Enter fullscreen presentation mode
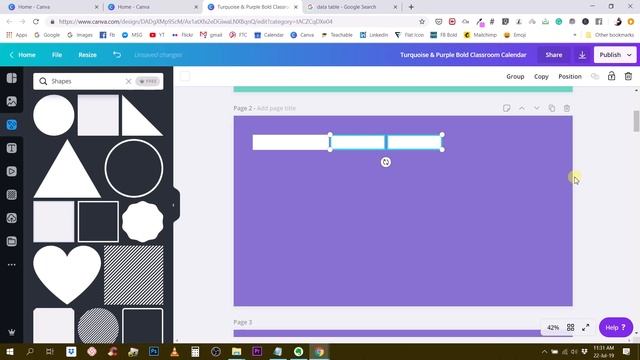Screen dimensions: 640x360 tap(586, 327)
